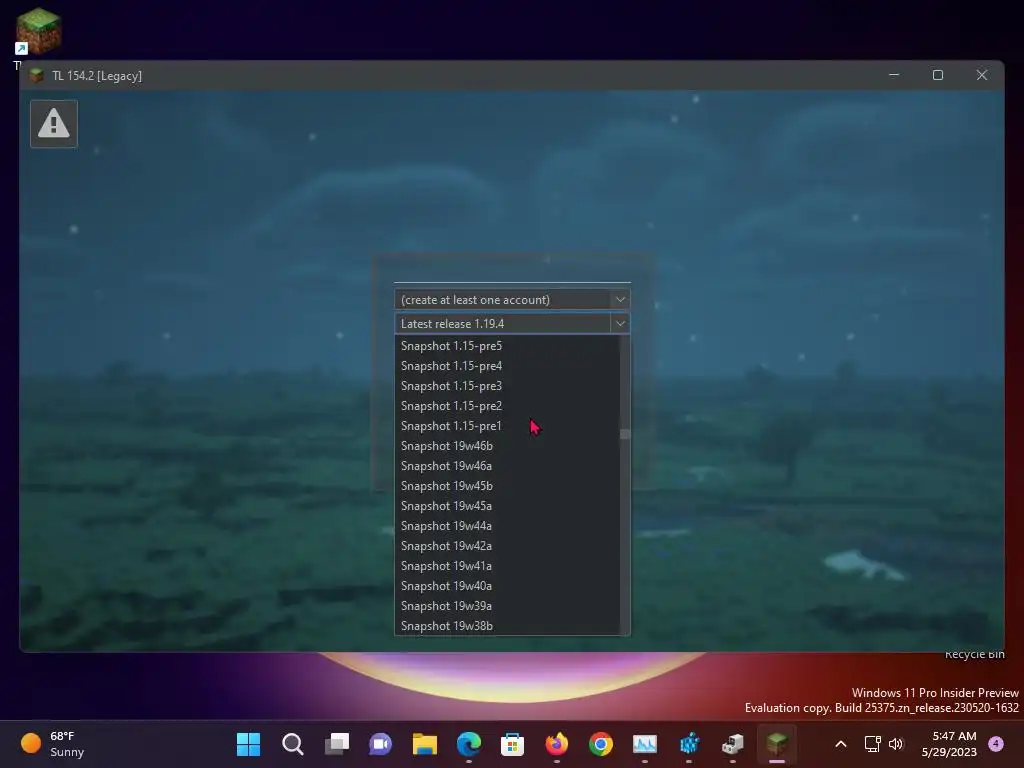Select Snapshot 1.15-pre4
1024x768 pixels.
(507, 366)
